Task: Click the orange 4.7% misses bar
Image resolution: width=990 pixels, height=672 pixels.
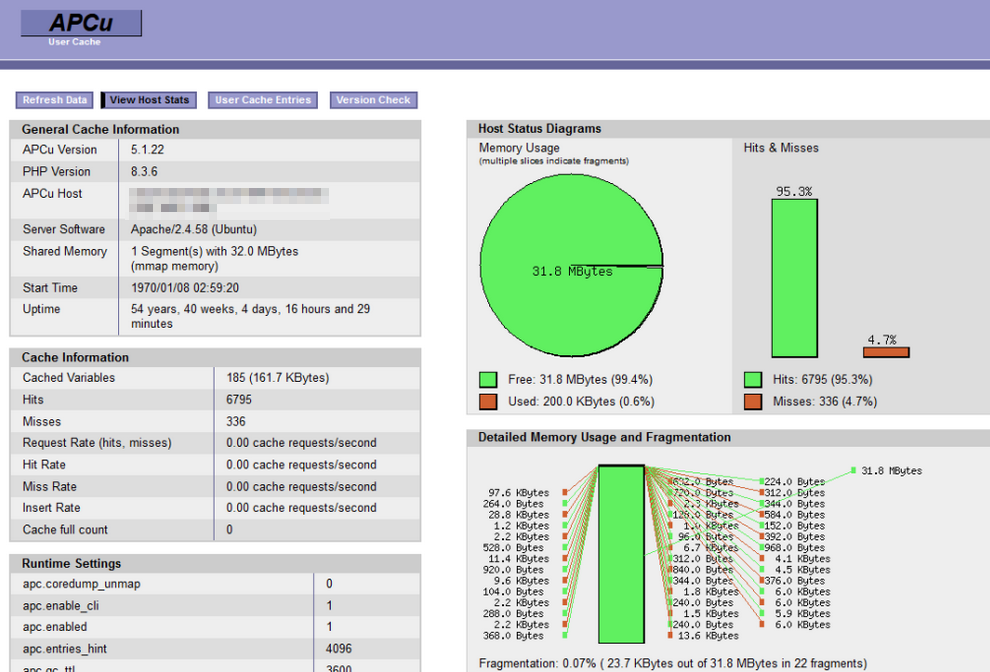Action: pos(886,352)
